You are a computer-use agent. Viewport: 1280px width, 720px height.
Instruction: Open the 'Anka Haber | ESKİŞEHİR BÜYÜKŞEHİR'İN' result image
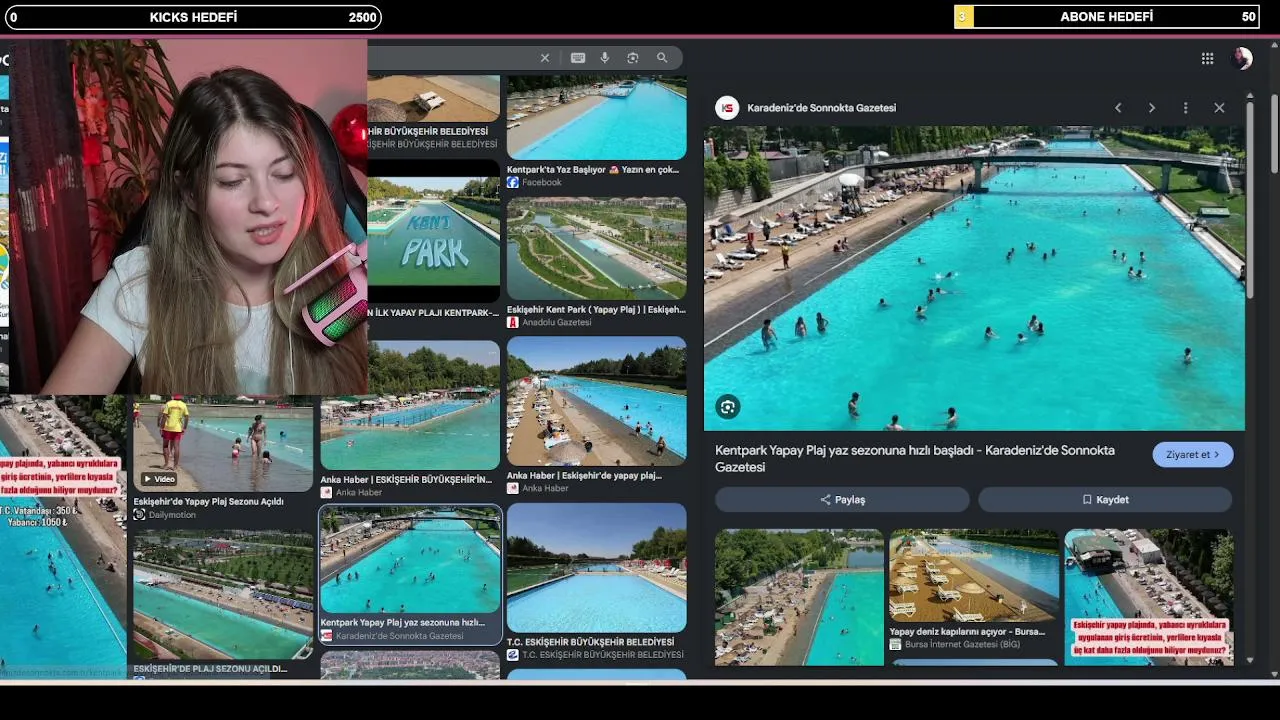tap(410, 405)
